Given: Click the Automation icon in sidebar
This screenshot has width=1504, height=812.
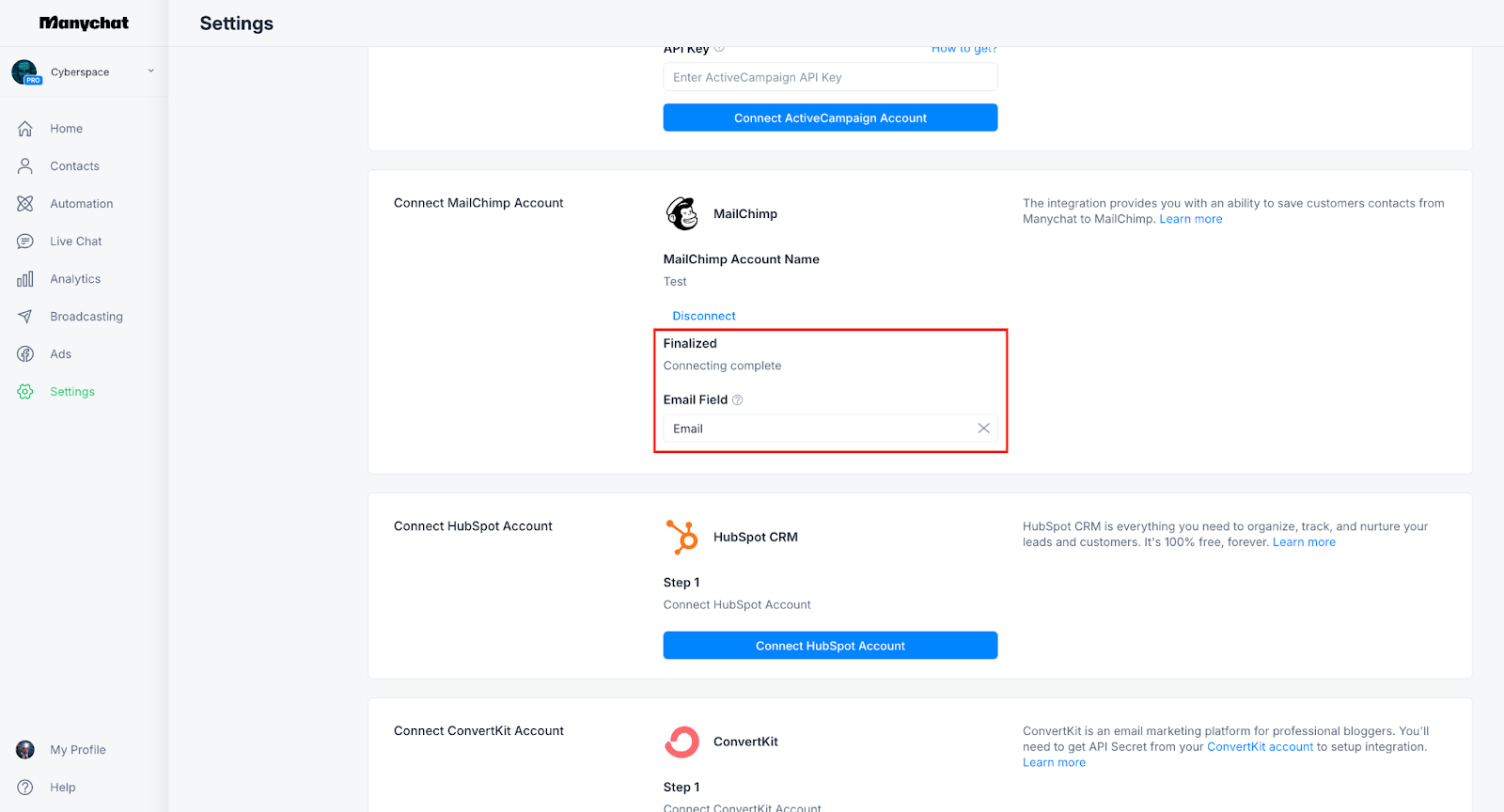Looking at the screenshot, I should tap(25, 204).
